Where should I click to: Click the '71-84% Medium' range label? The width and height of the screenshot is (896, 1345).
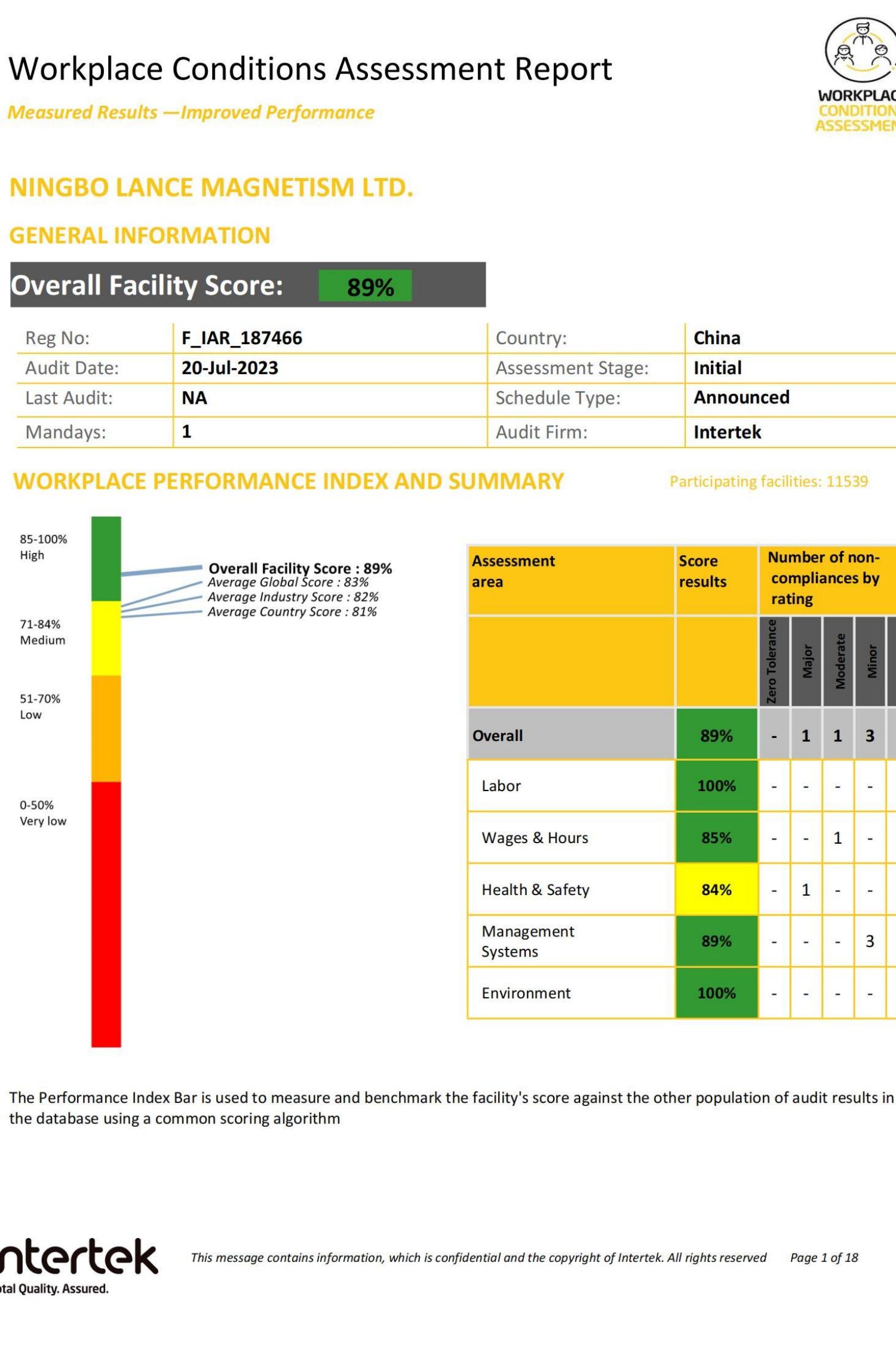click(42, 632)
